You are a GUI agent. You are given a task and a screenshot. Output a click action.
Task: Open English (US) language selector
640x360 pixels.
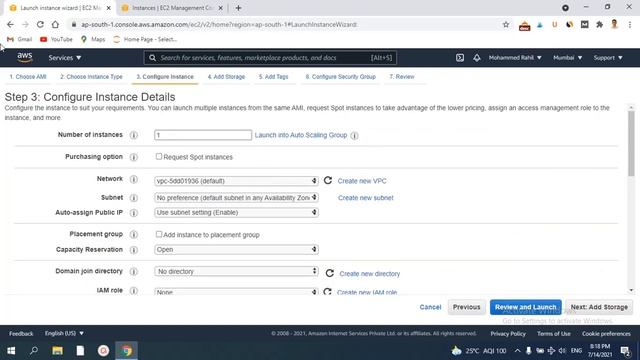[64, 333]
